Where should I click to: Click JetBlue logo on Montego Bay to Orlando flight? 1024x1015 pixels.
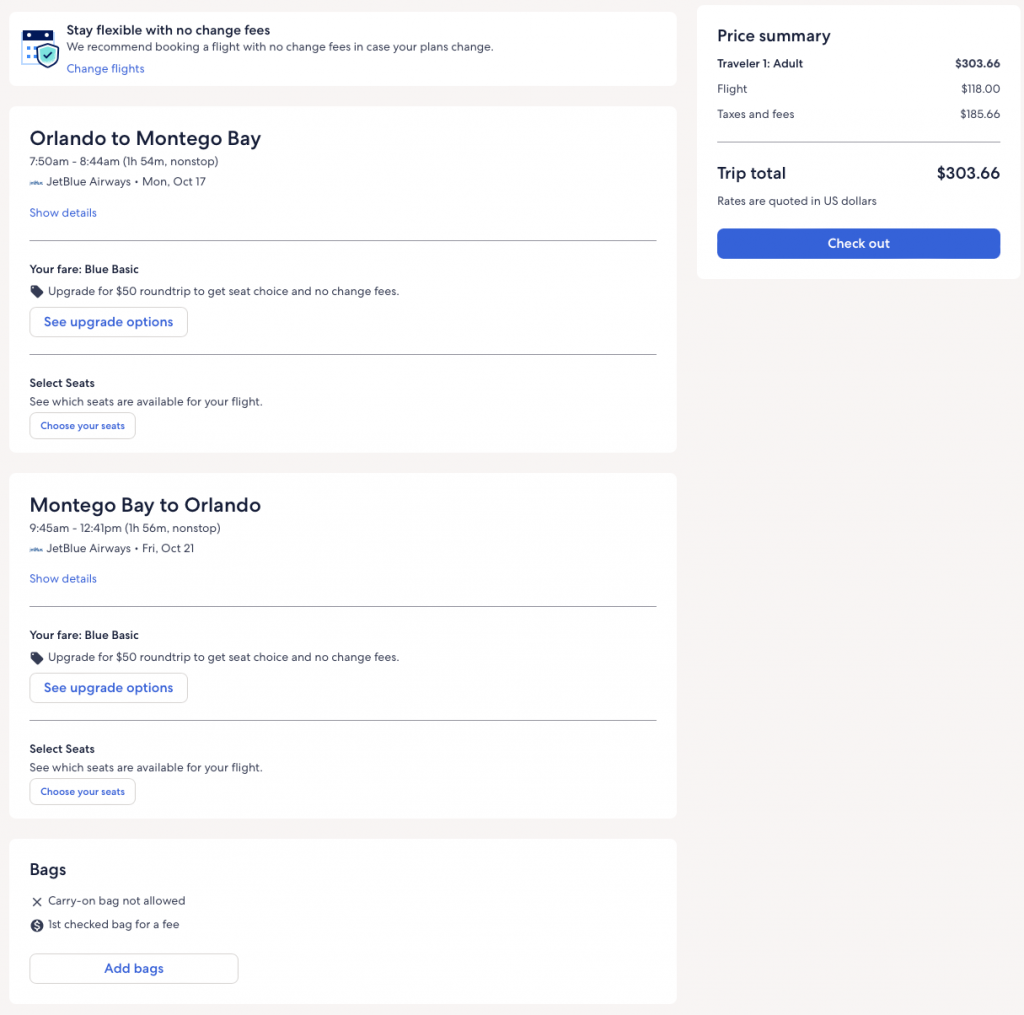coord(36,549)
